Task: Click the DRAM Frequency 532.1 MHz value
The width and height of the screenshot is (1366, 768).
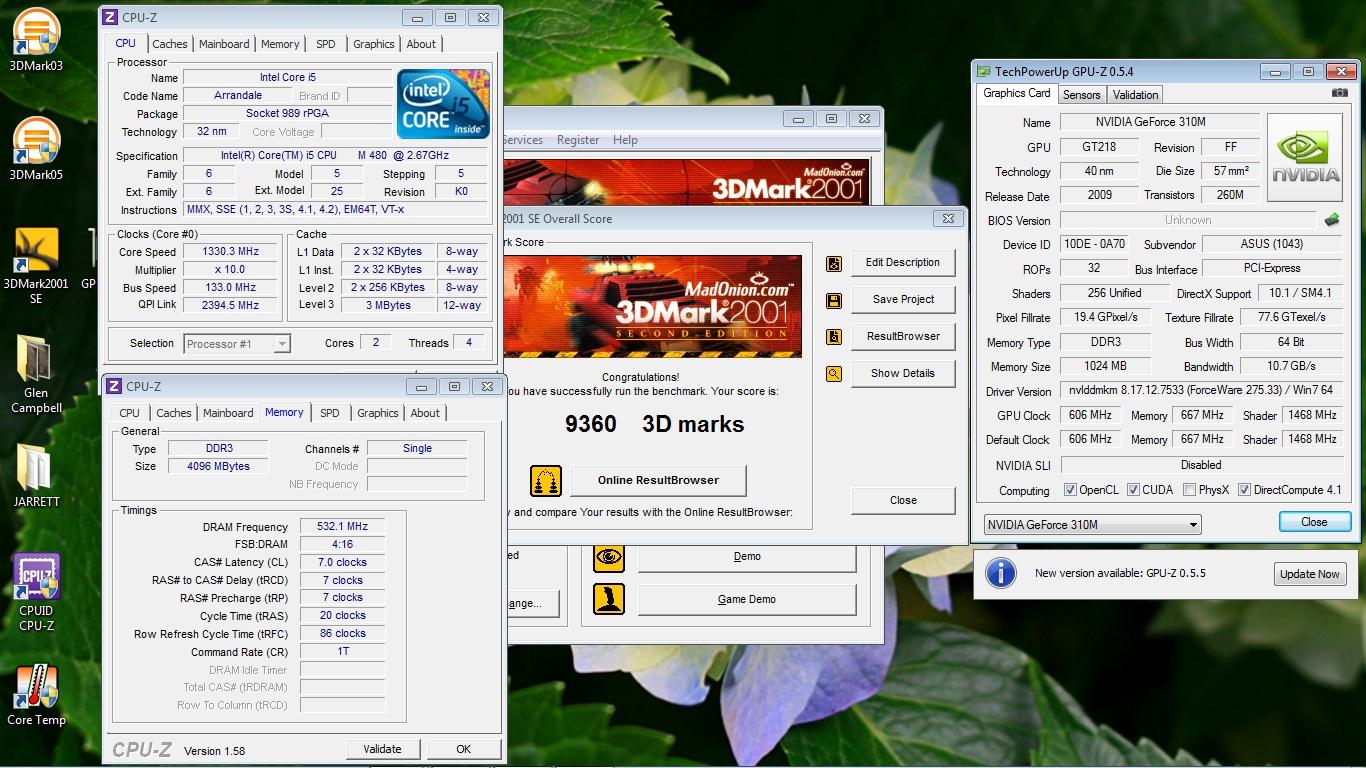Action: (x=342, y=527)
